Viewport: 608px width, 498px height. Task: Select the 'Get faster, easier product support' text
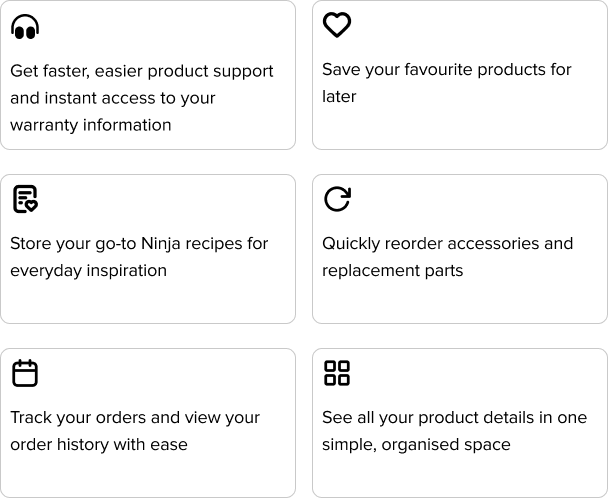pyautogui.click(x=141, y=71)
